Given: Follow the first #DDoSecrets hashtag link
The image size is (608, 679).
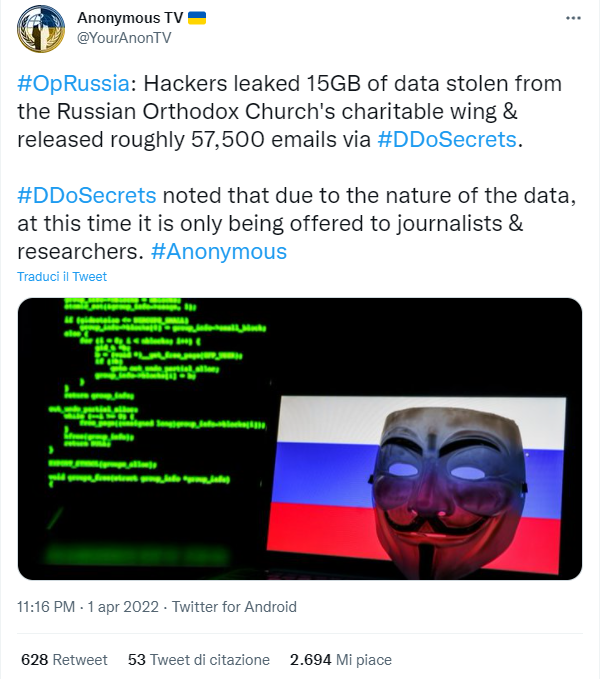Looking at the screenshot, I should 448,140.
